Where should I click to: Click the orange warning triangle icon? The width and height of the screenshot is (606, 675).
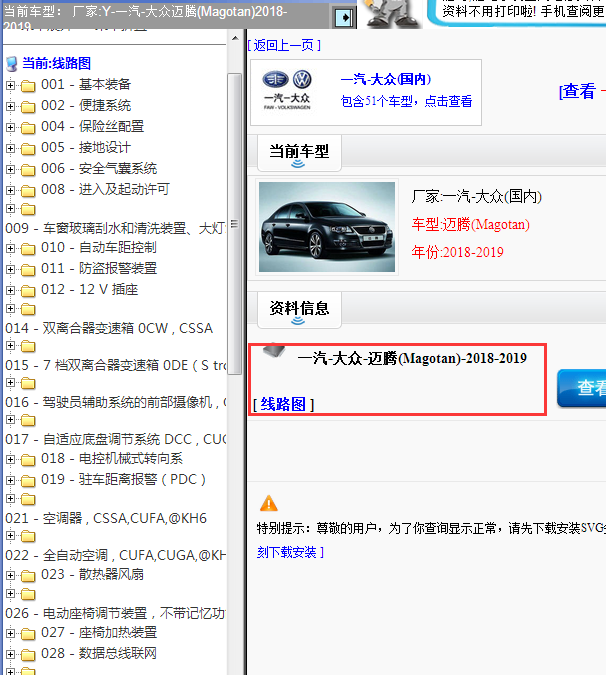coord(269,503)
